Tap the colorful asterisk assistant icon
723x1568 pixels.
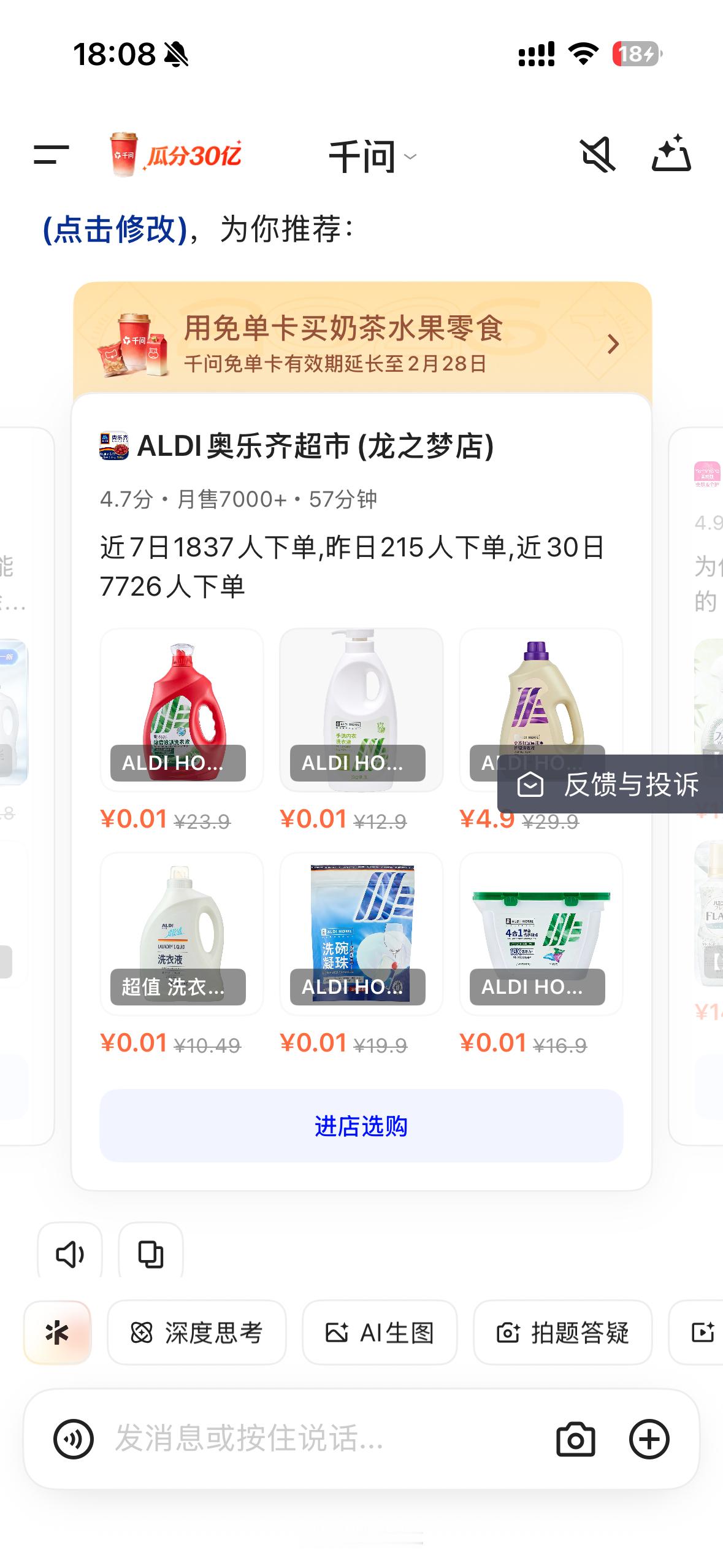(x=58, y=1332)
